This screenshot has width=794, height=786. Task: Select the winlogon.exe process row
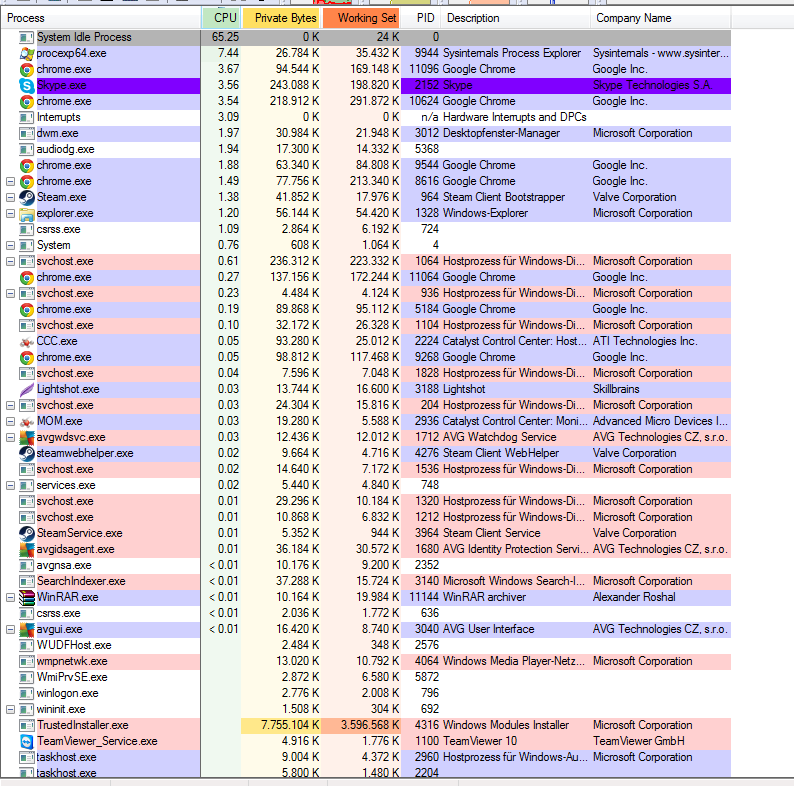[366, 693]
